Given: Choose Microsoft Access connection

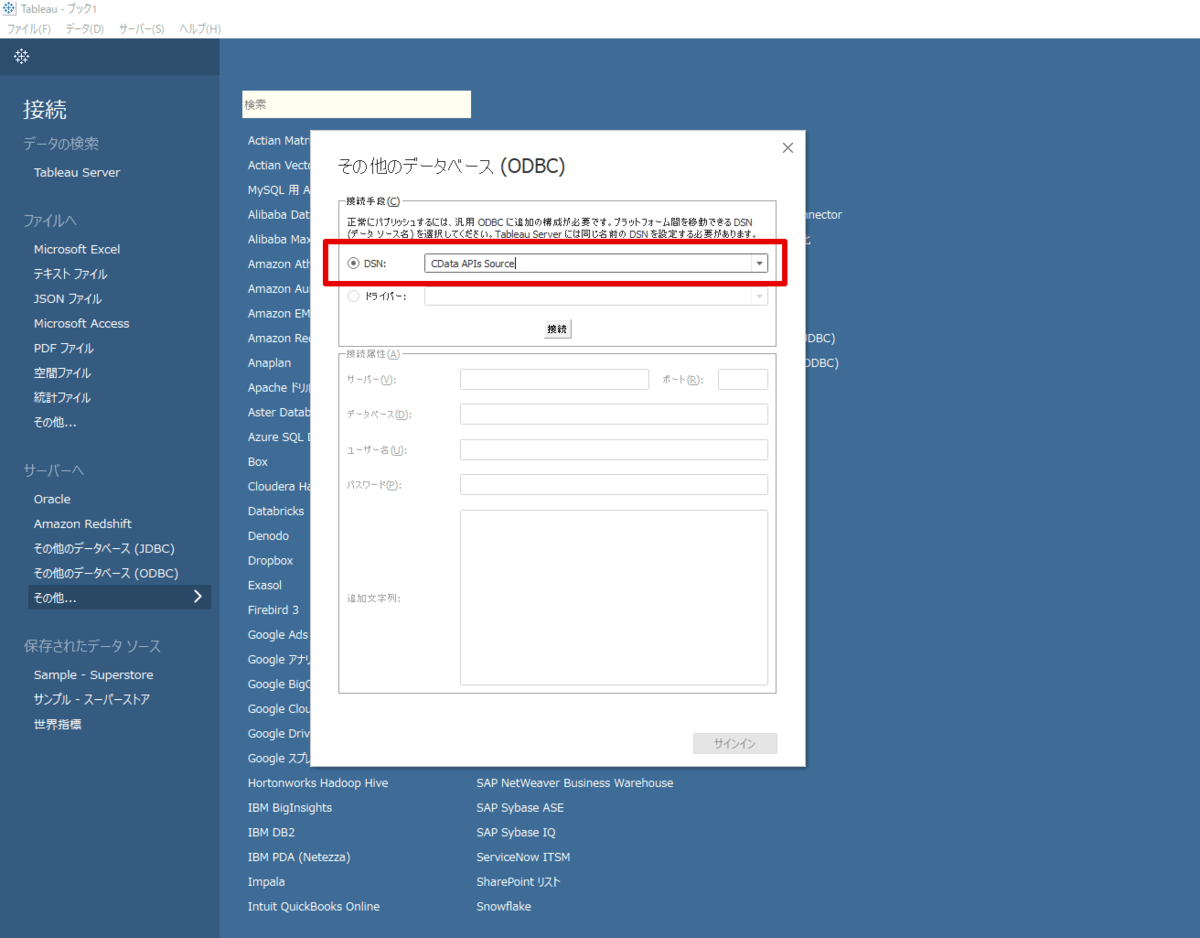Looking at the screenshot, I should (x=81, y=323).
